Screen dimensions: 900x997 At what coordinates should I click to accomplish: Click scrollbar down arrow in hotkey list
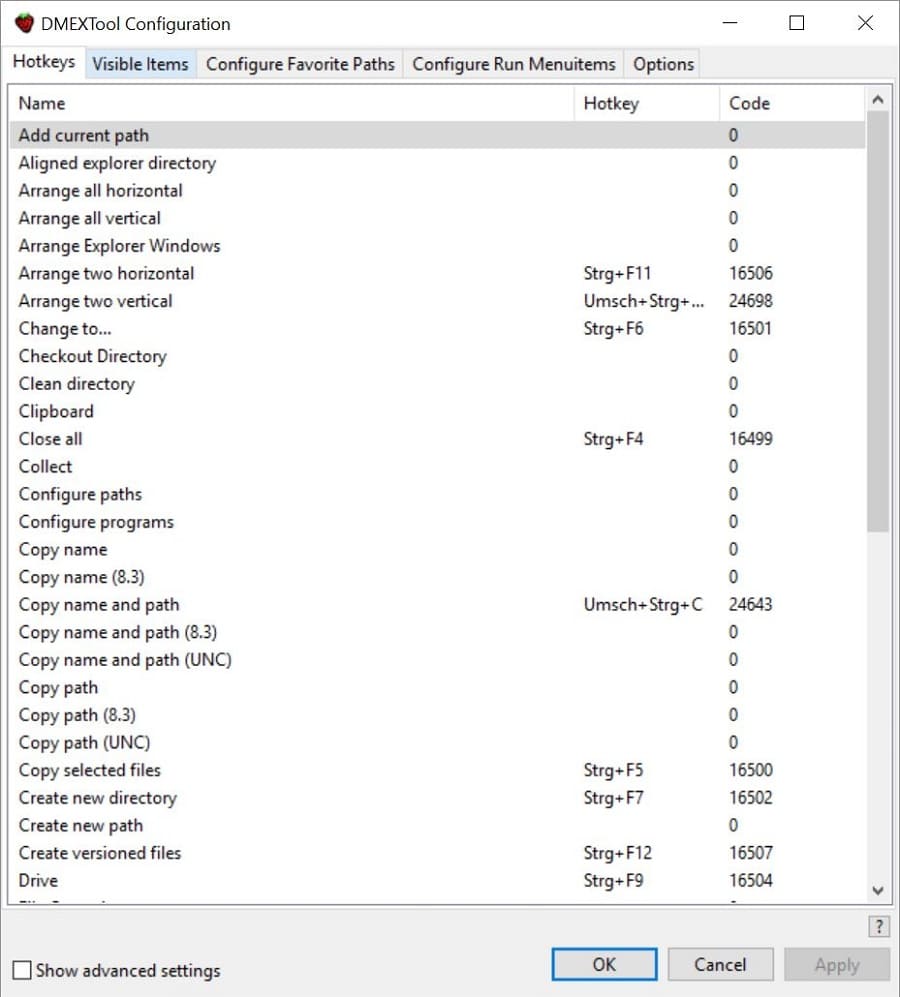(x=878, y=890)
